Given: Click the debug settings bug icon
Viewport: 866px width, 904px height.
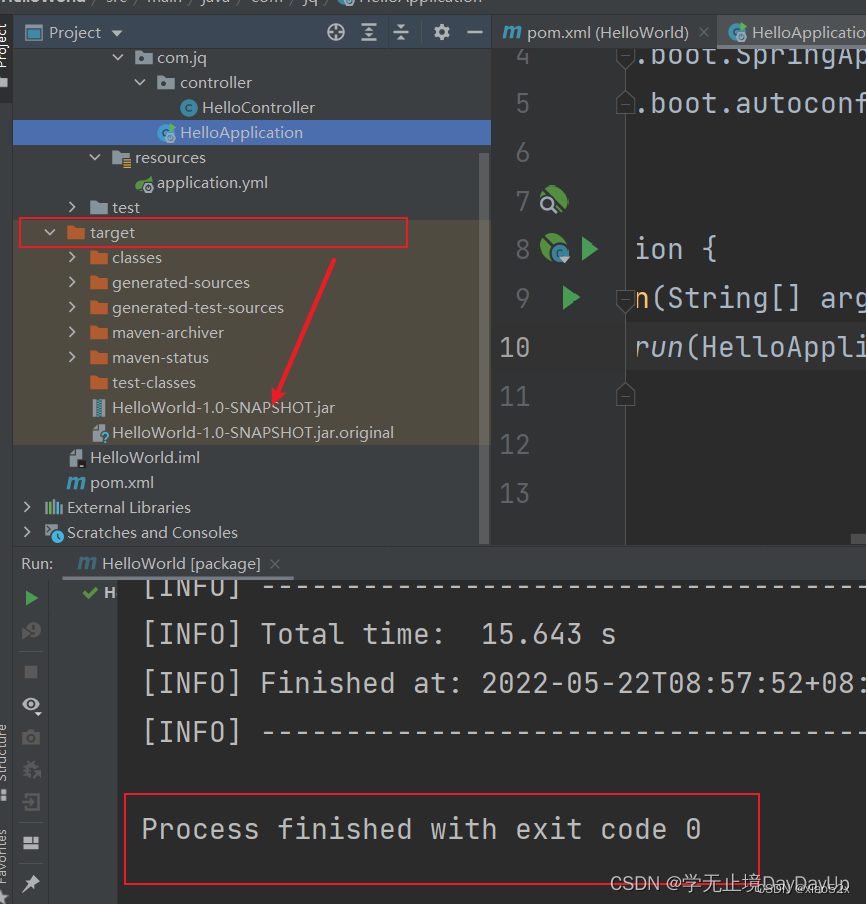Looking at the screenshot, I should coord(31,769).
